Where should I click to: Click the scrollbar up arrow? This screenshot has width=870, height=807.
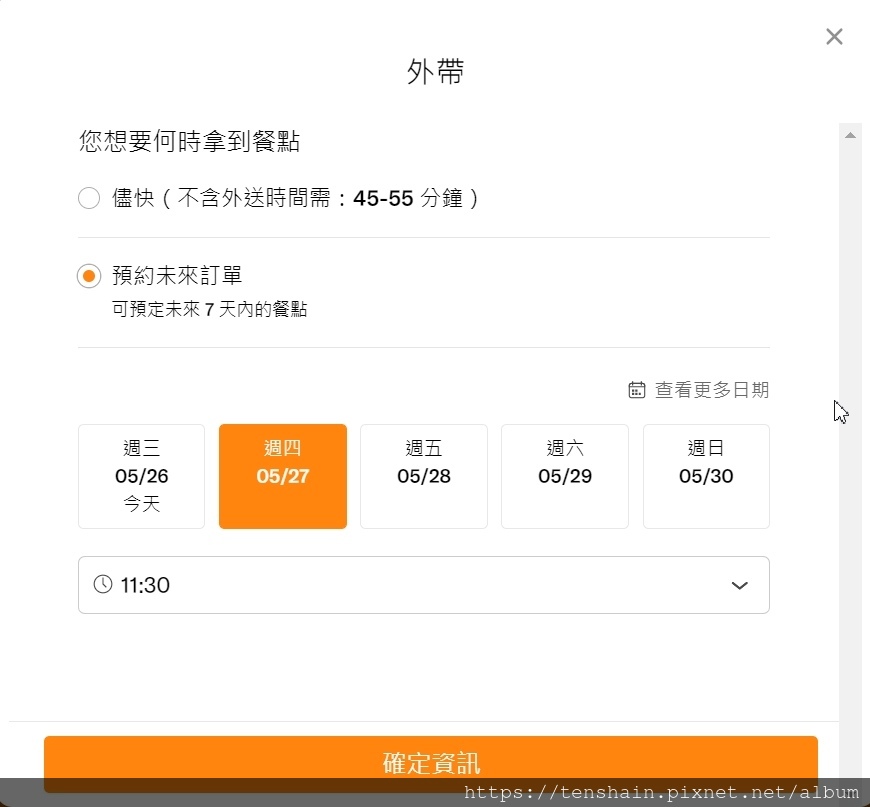coord(850,134)
